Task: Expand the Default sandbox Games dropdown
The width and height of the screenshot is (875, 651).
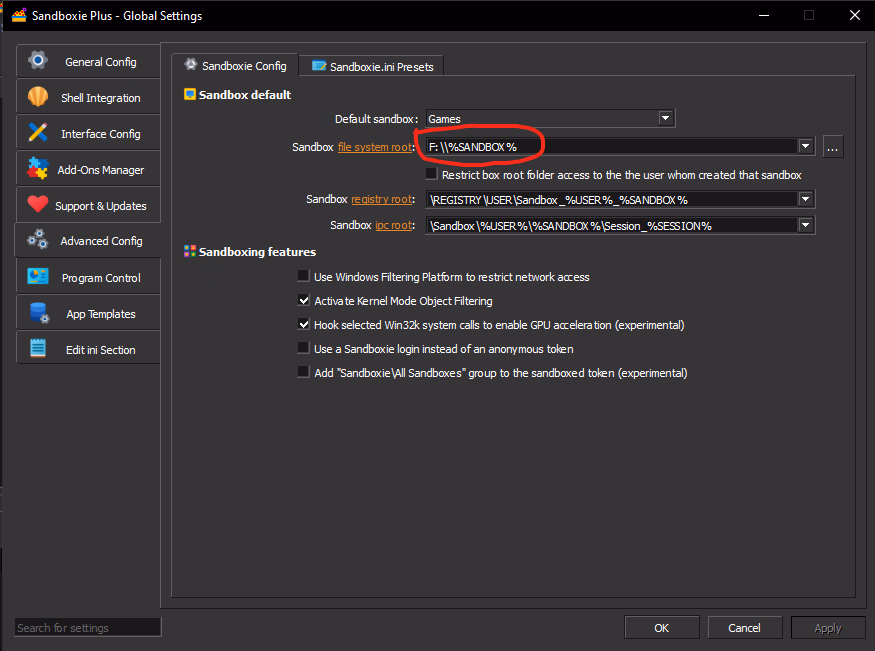Action: pos(665,118)
